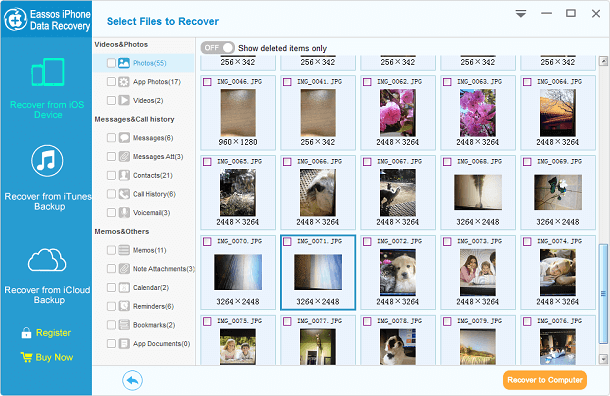The image size is (610, 396).
Task: Select the Photos(55) category
Action: pos(144,63)
